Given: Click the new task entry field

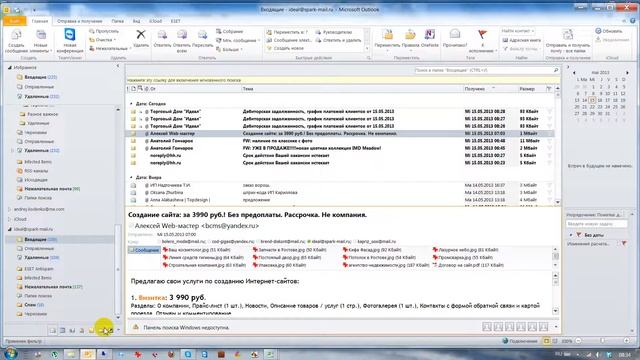Looking at the screenshot, I should (596, 224).
